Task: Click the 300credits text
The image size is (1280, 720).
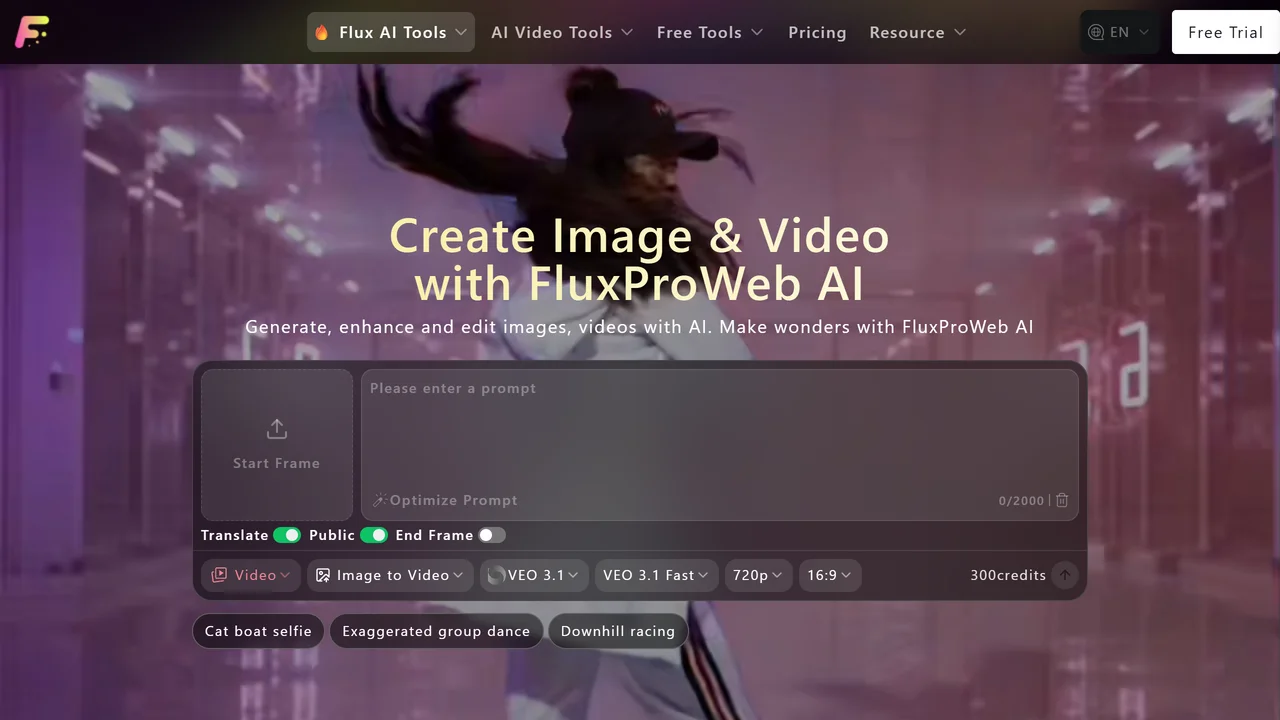Action: (x=1008, y=575)
